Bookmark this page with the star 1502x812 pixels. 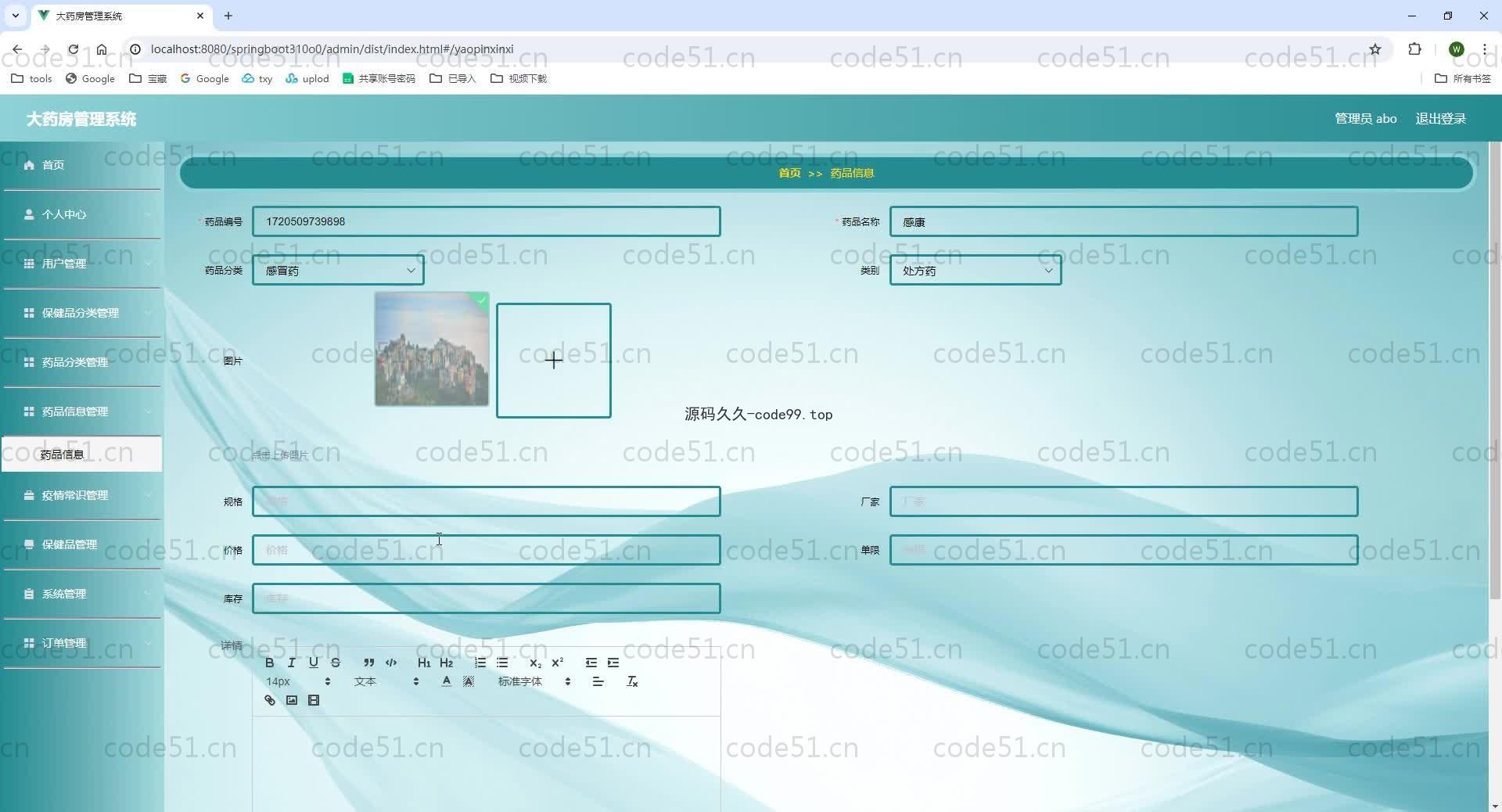click(1375, 49)
